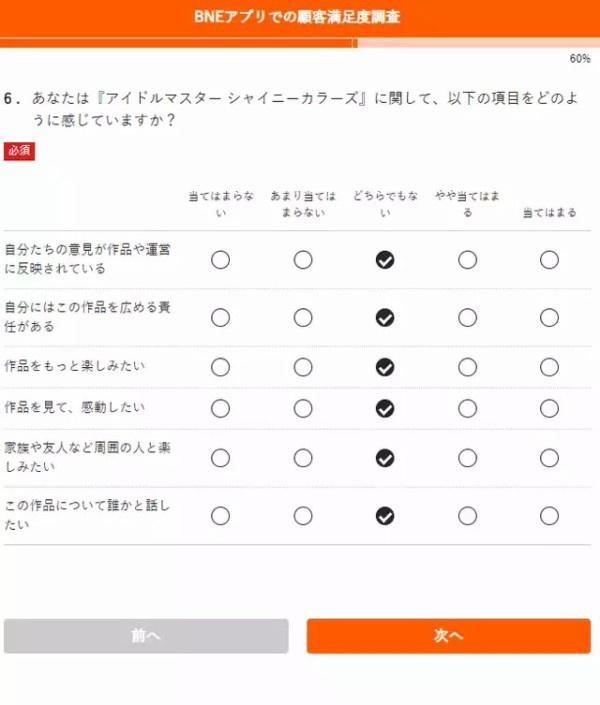Pick やや当てはまる for 作品をもっと楽しみたい
The image size is (600, 705).
click(467, 367)
